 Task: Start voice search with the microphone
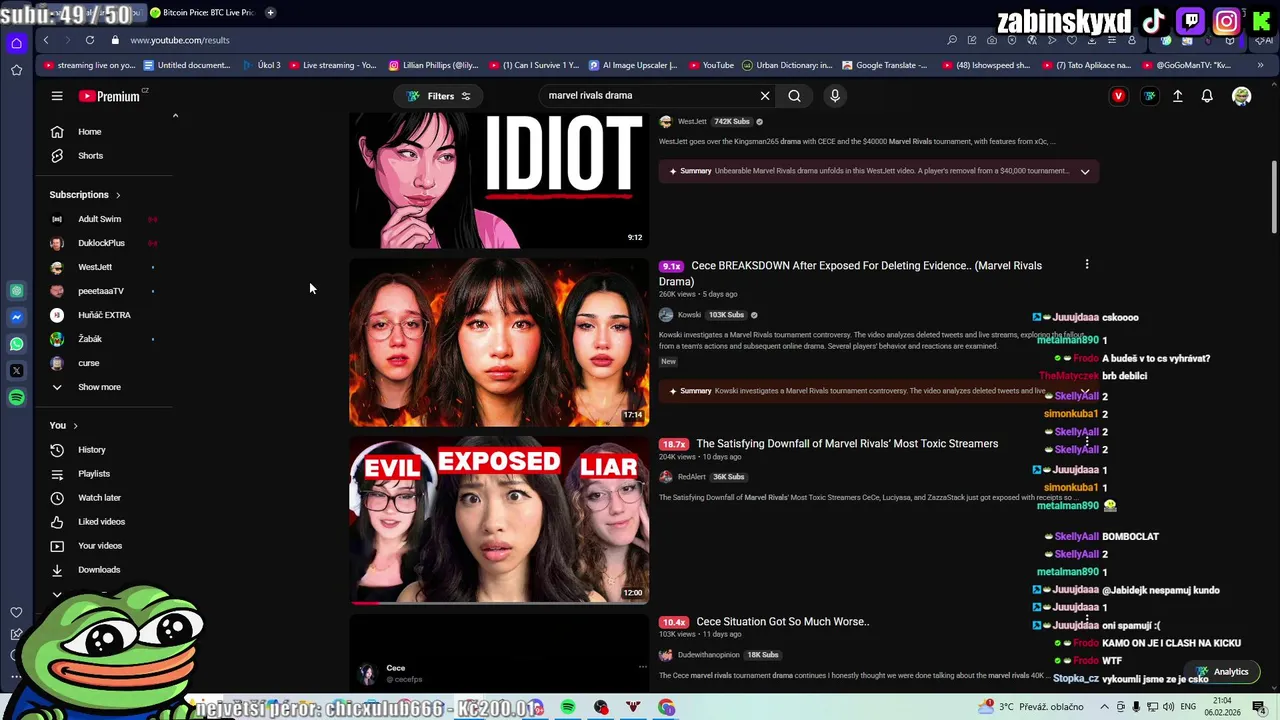click(835, 96)
